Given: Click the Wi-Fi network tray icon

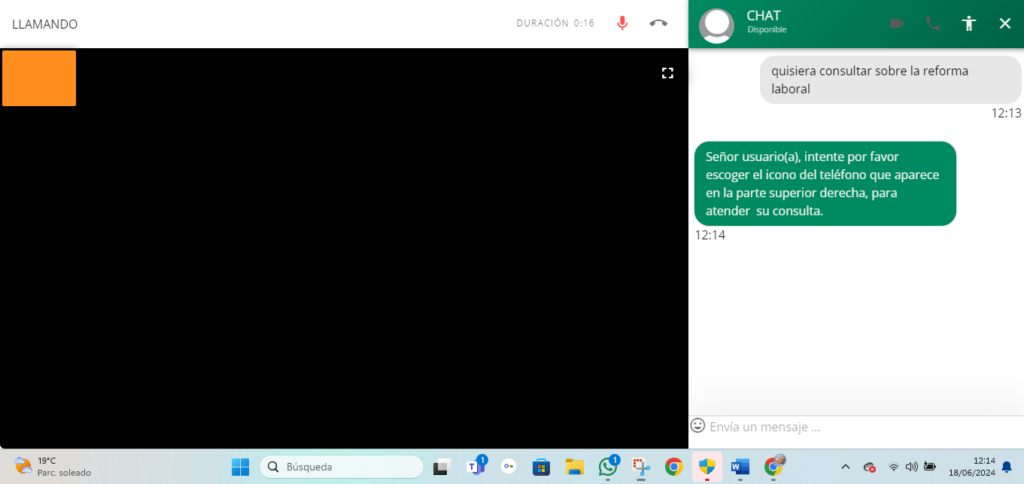Looking at the screenshot, I should (893, 467).
